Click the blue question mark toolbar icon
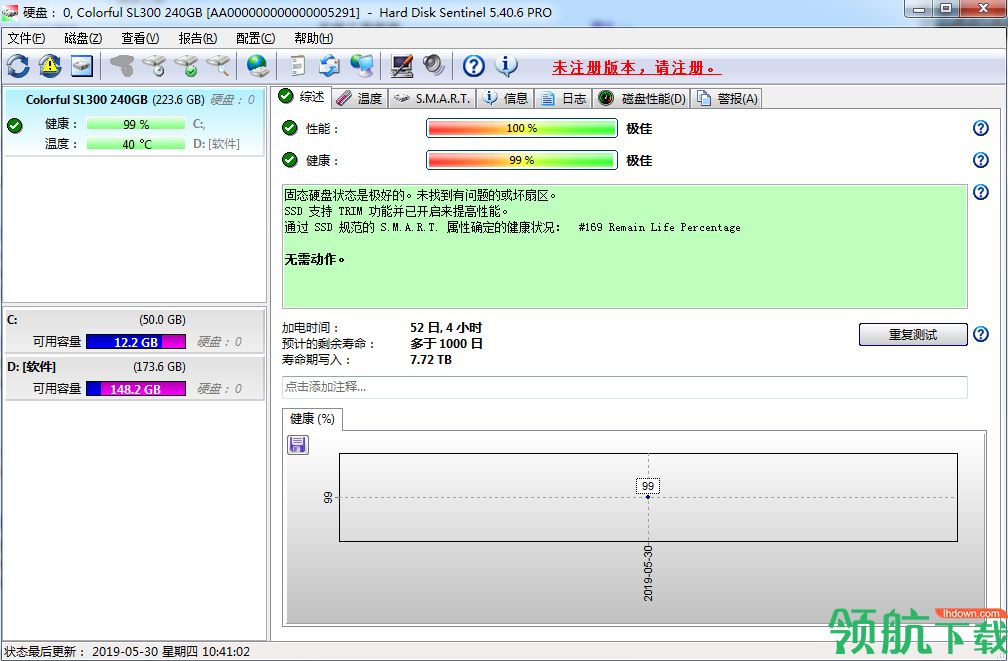Image resolution: width=1008 pixels, height=661 pixels. pyautogui.click(x=474, y=66)
